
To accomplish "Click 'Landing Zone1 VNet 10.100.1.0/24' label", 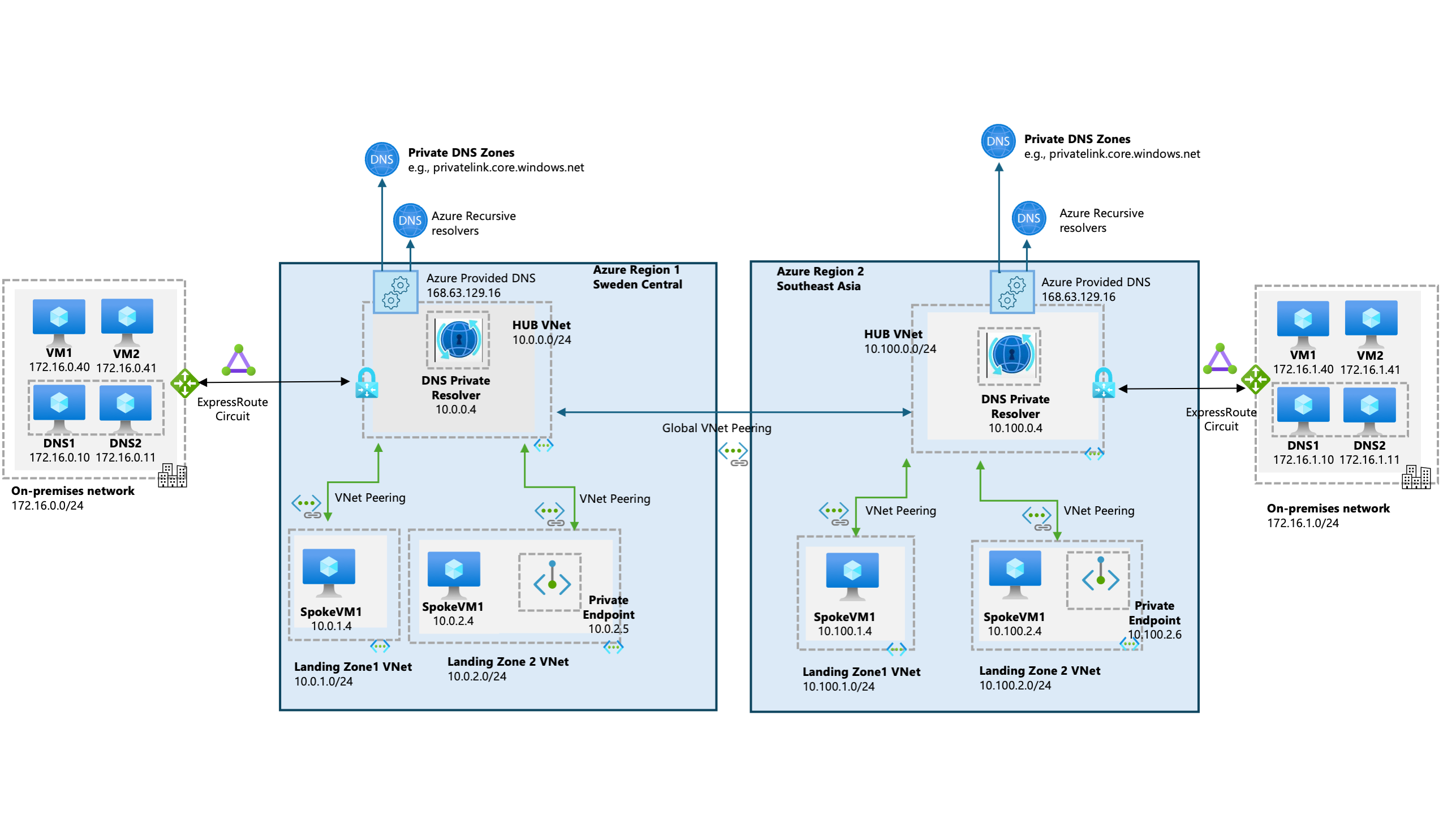I will (x=861, y=679).
